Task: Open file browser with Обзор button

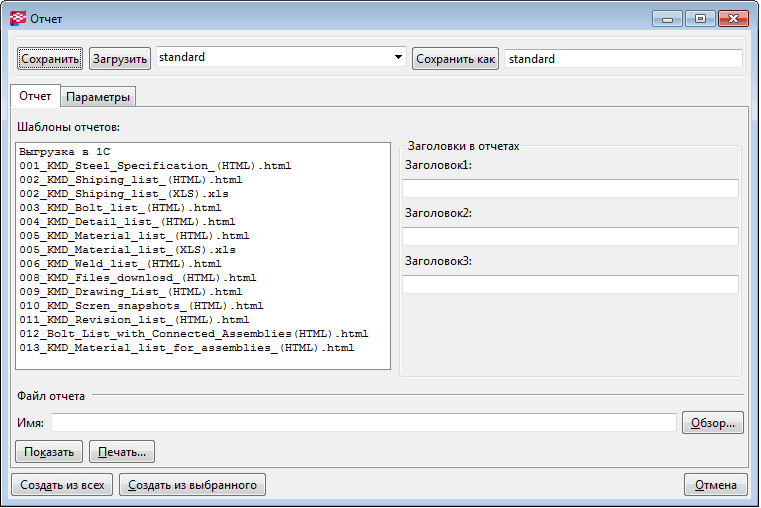Action: [x=713, y=423]
